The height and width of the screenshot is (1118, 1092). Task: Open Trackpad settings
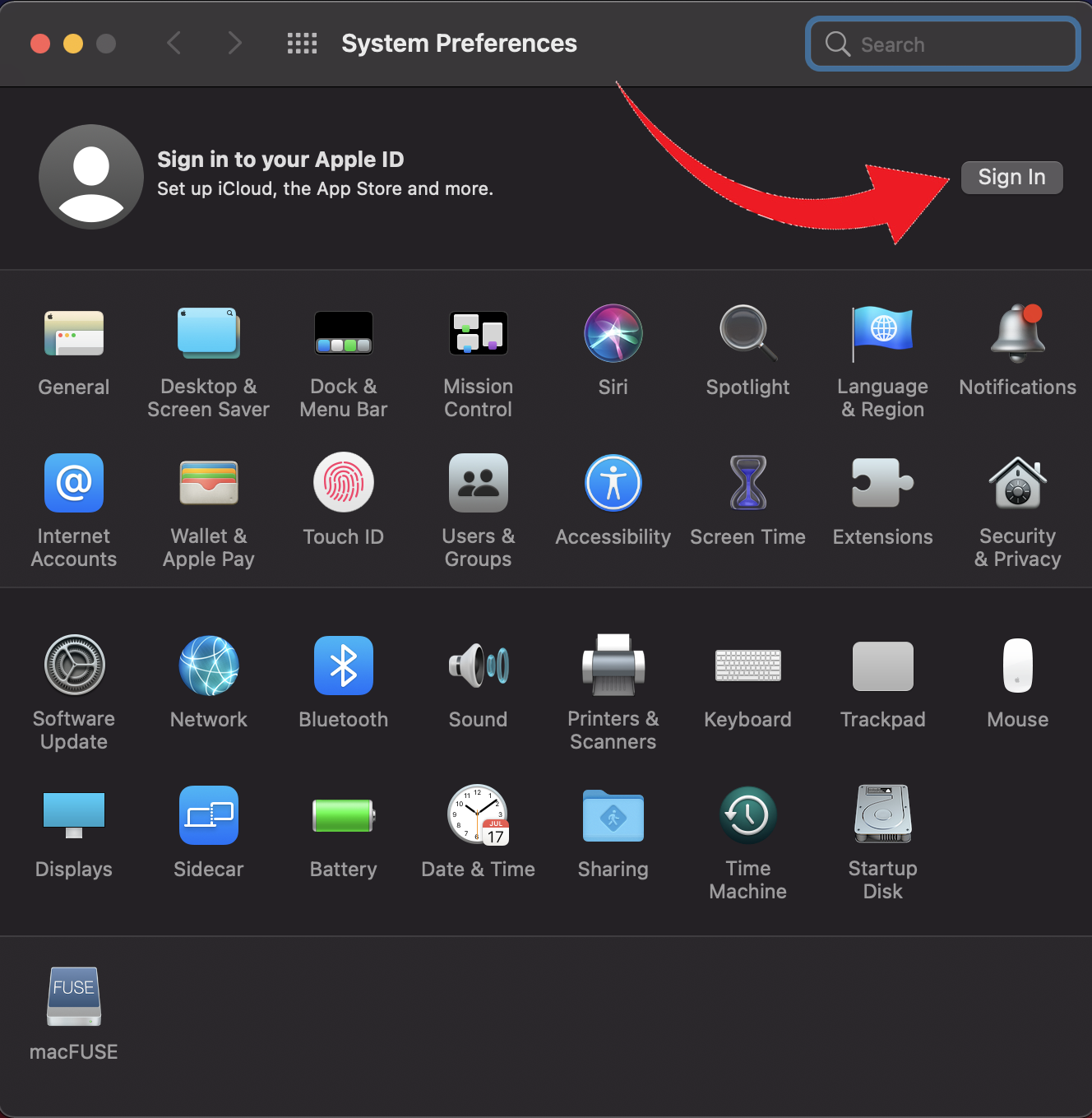click(883, 666)
